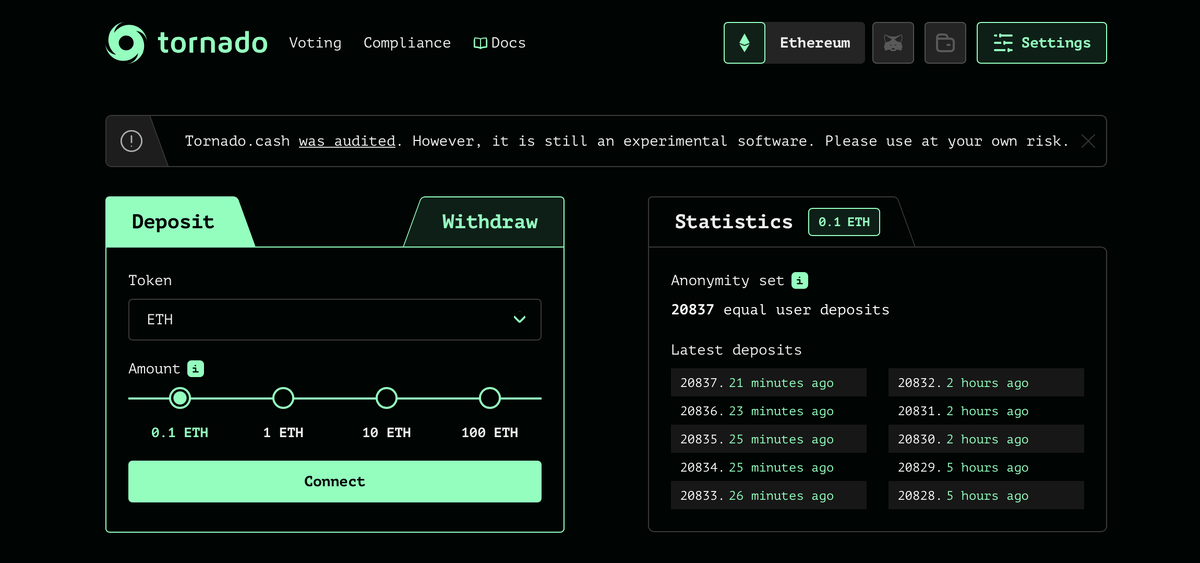Viewport: 1200px width, 563px height.
Task: Expand the Token ETH dropdown
Action: coord(335,319)
